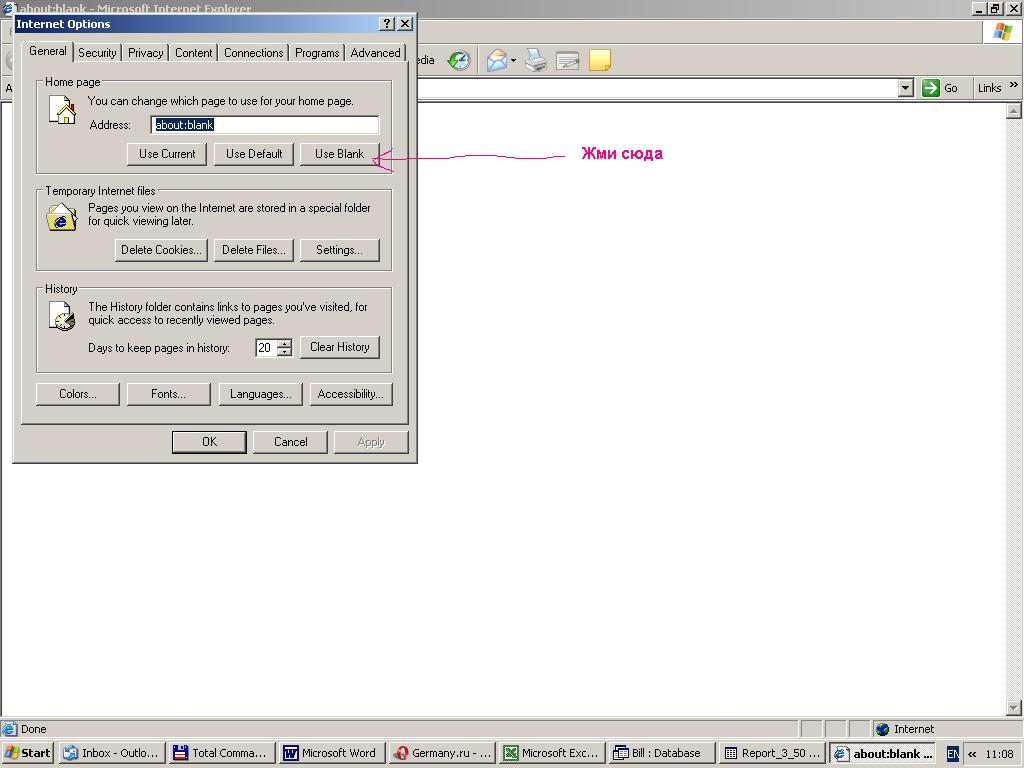Click the History toolbar icon

(x=458, y=61)
